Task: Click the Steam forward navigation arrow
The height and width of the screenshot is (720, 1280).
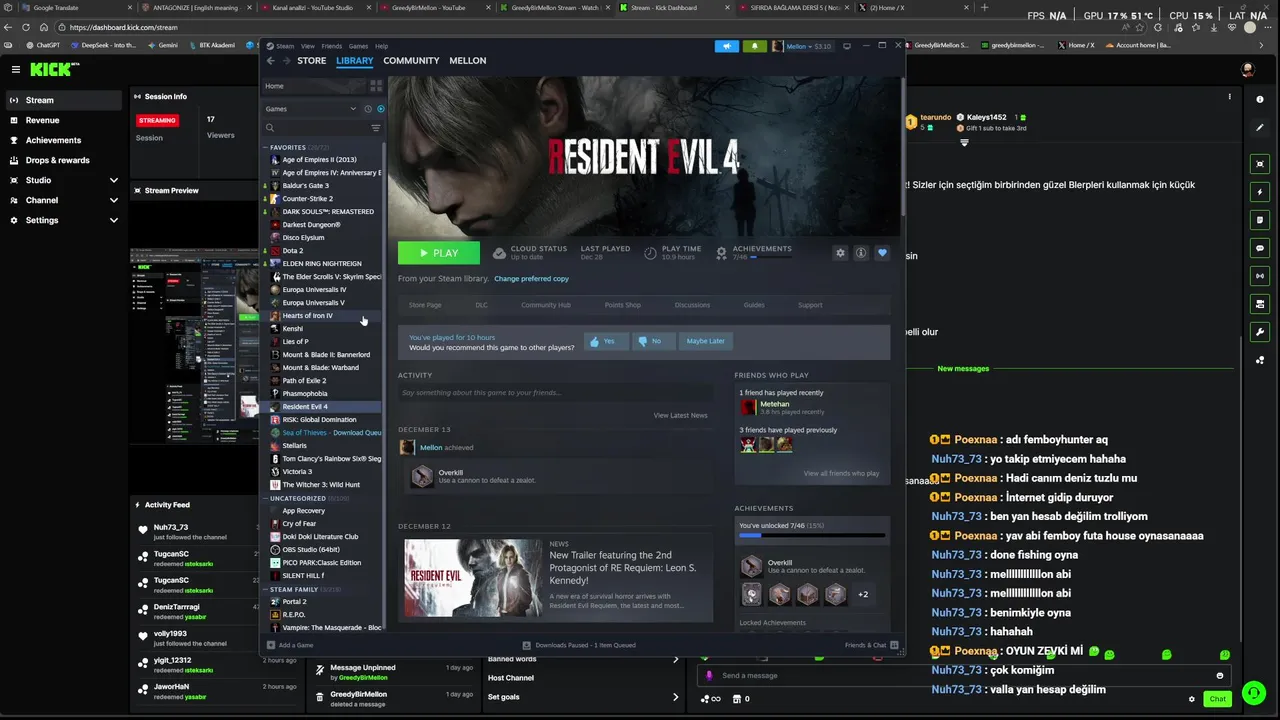Action: (x=287, y=61)
